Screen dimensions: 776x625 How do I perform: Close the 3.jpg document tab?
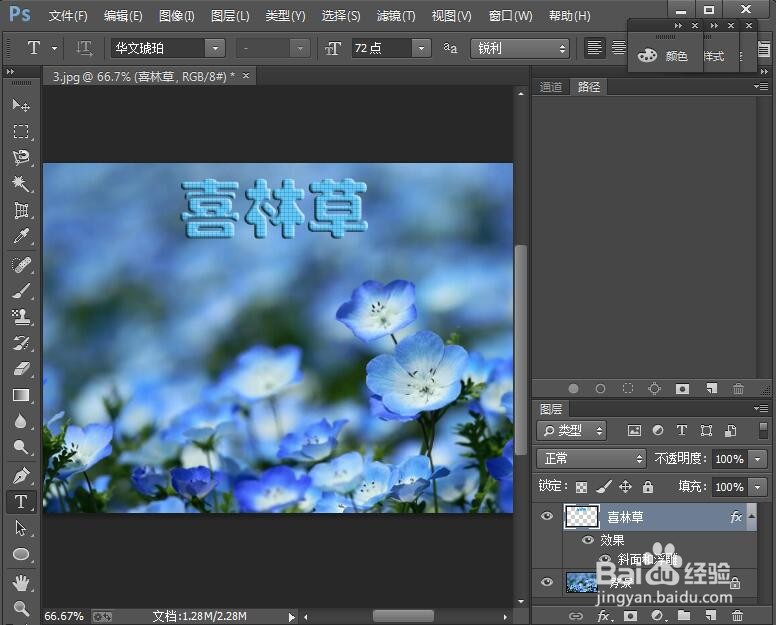246,76
